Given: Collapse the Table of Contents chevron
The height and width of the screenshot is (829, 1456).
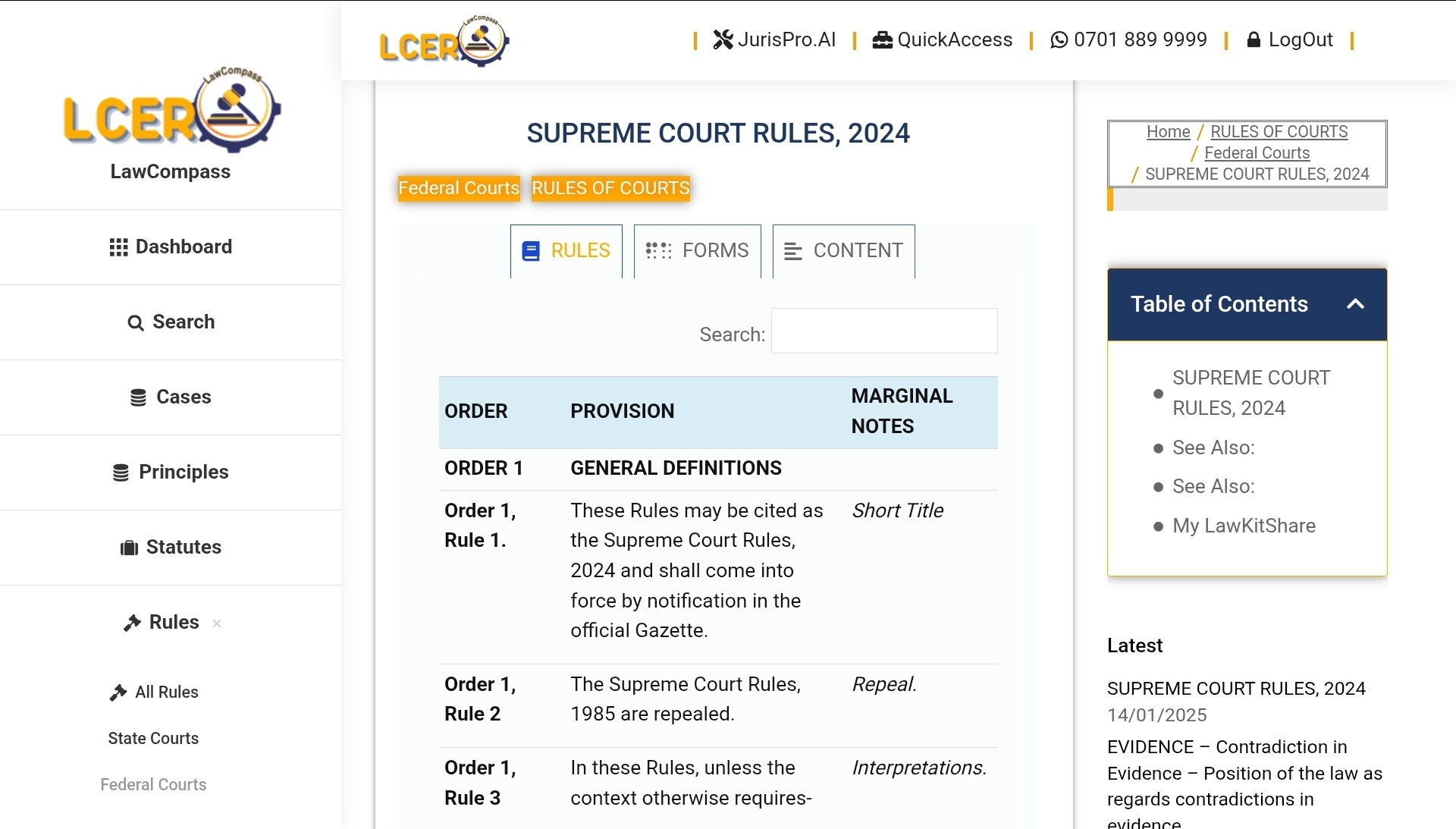Looking at the screenshot, I should pos(1355,304).
